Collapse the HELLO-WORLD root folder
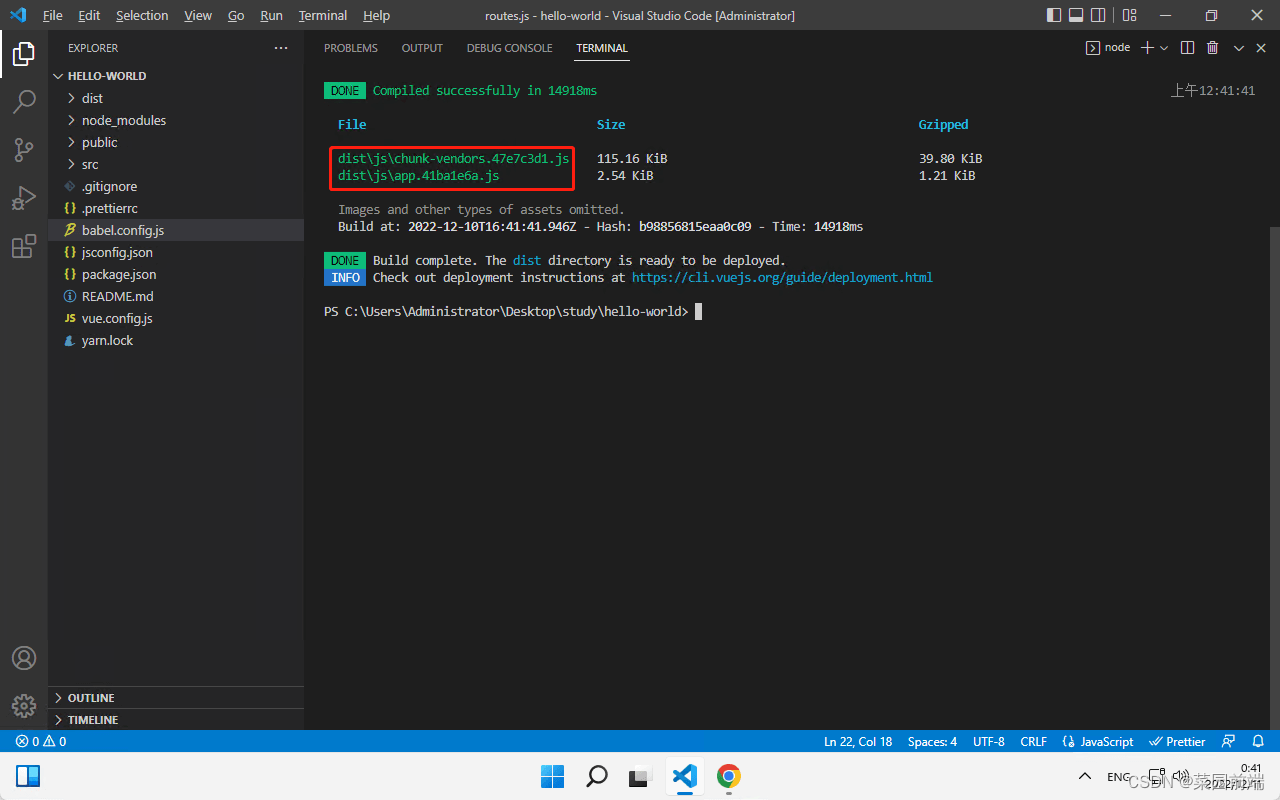 [176, 76]
